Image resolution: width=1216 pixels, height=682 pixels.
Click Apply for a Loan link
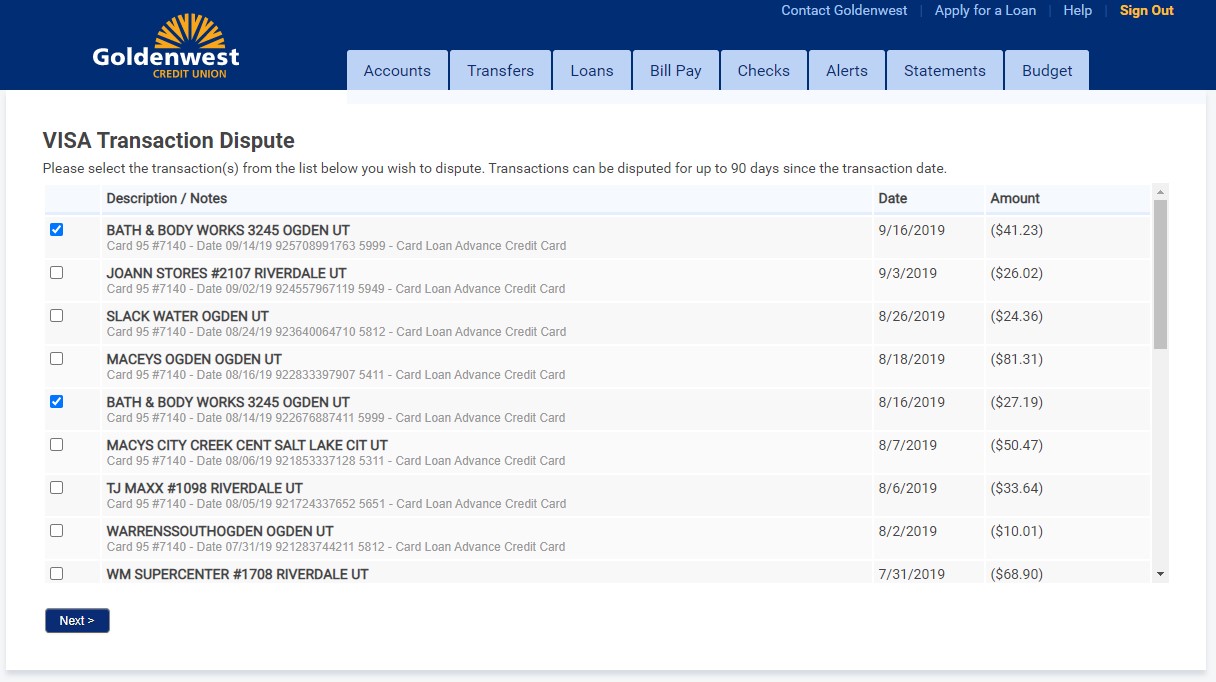[x=985, y=11]
